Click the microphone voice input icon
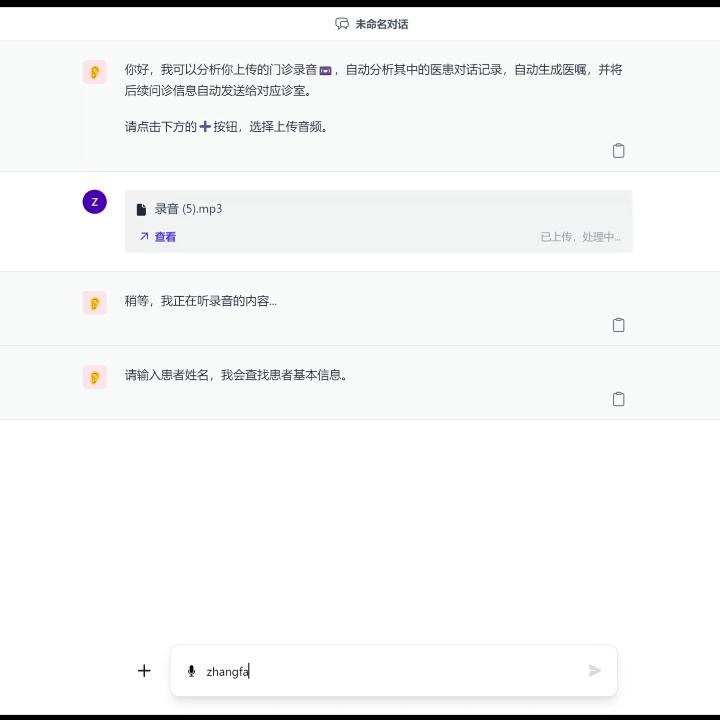The image size is (720, 720). 191,671
